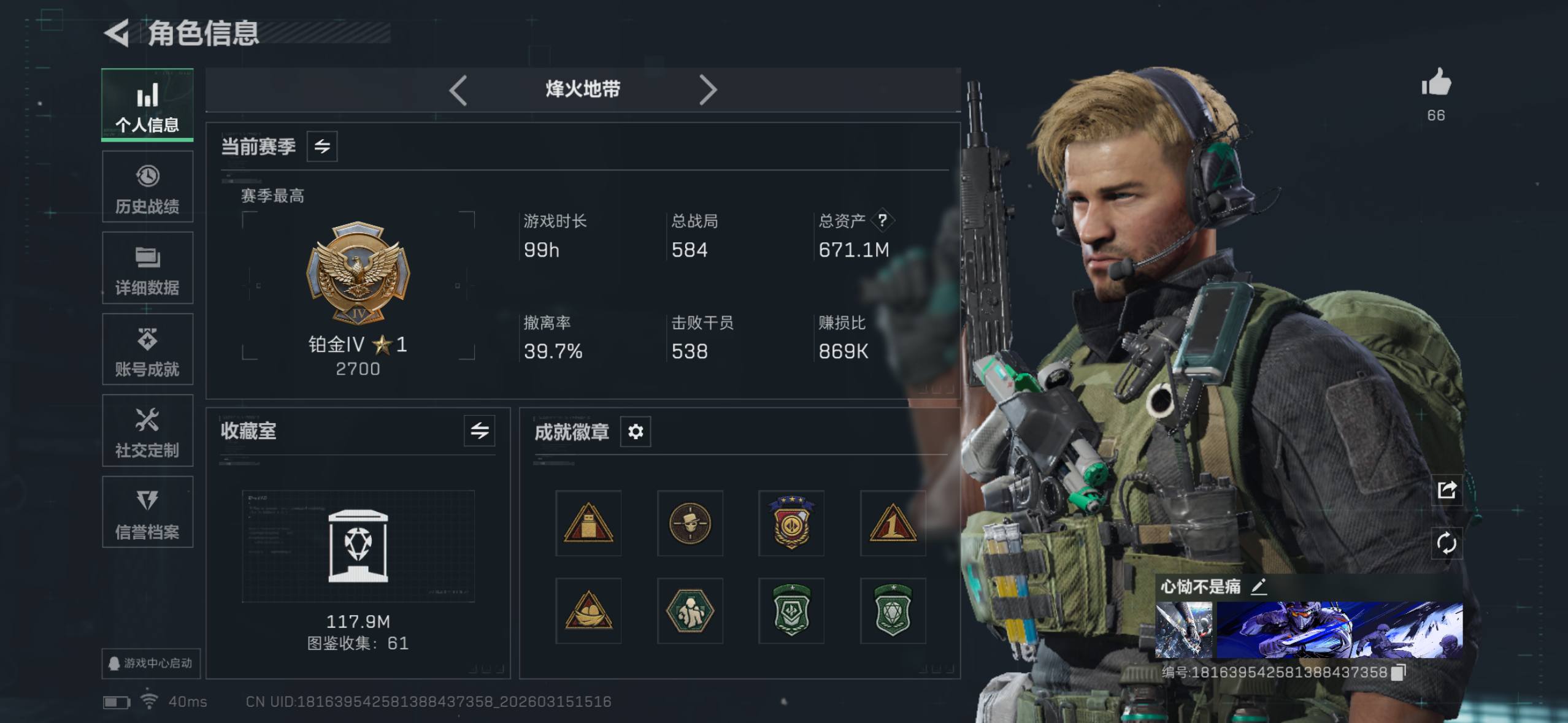Open achievement badge settings gear
This screenshot has height=723, width=1568.
[636, 432]
